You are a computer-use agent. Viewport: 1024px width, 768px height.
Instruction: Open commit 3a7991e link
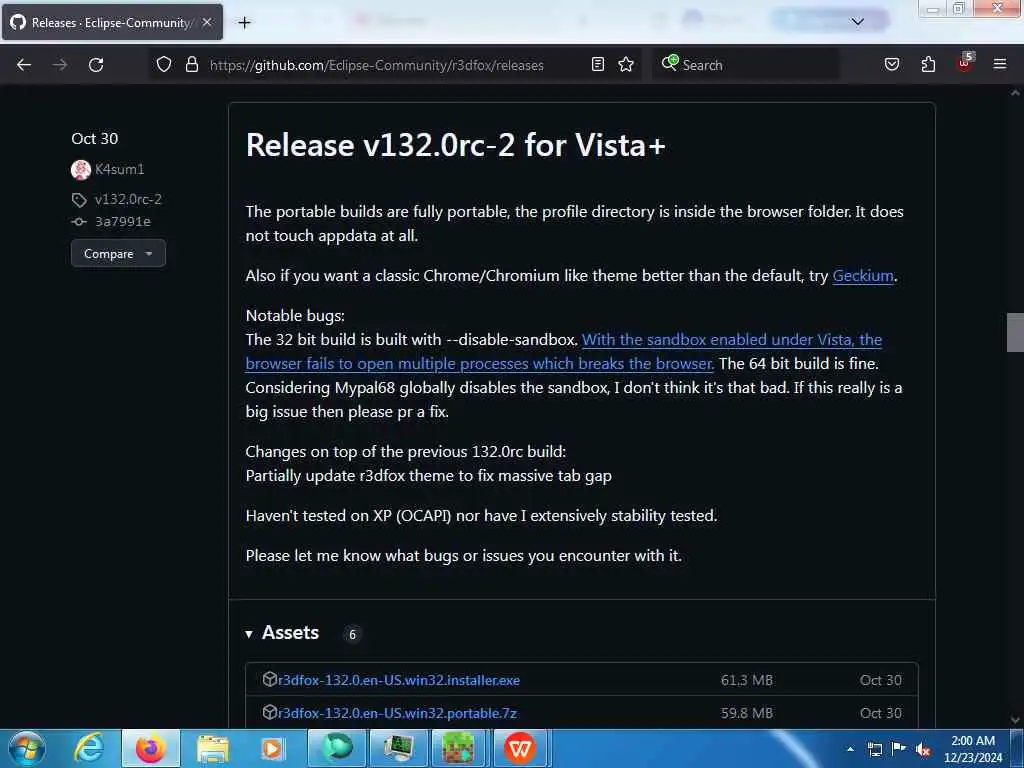click(x=123, y=221)
